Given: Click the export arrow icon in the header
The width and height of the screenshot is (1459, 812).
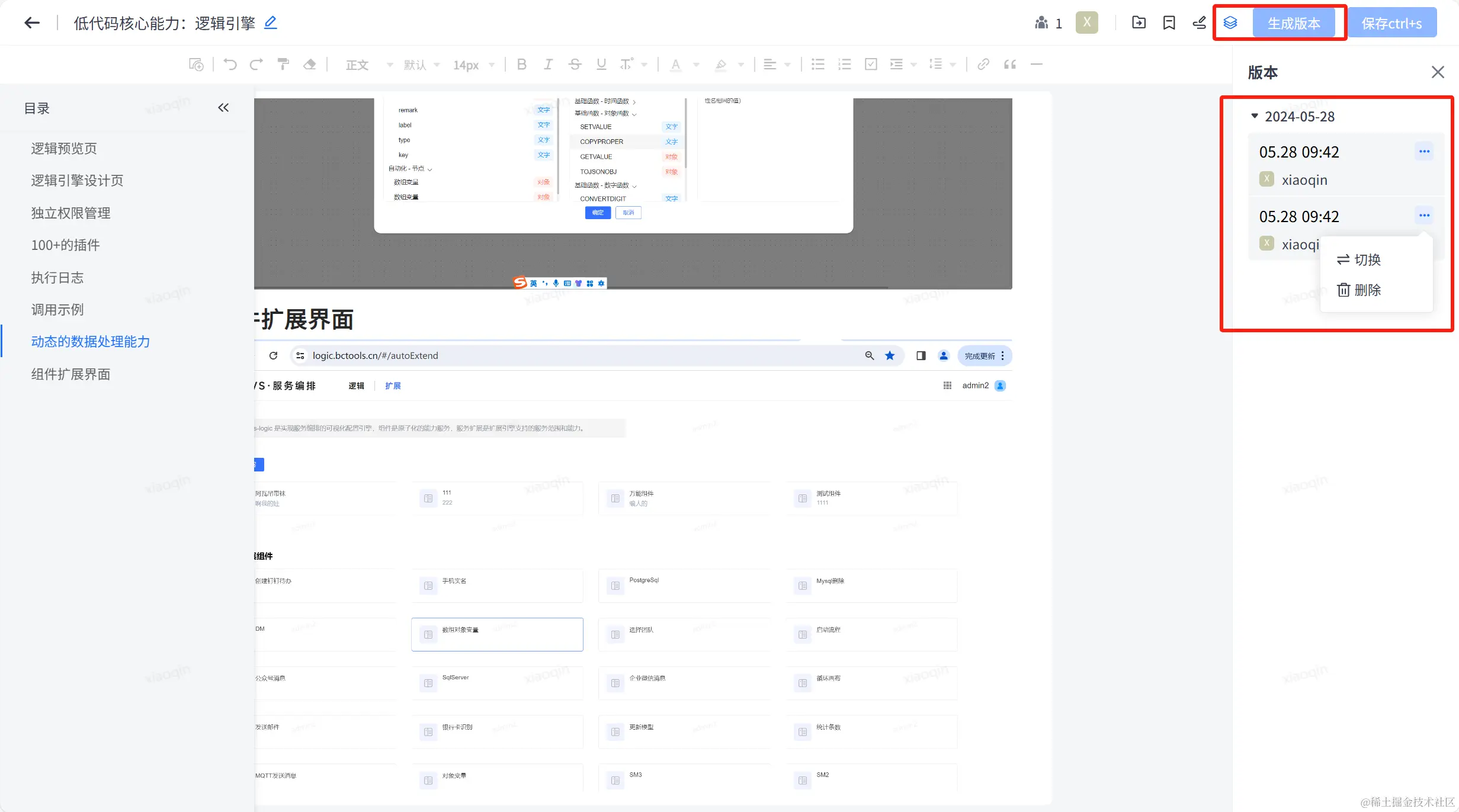Looking at the screenshot, I should [1139, 23].
